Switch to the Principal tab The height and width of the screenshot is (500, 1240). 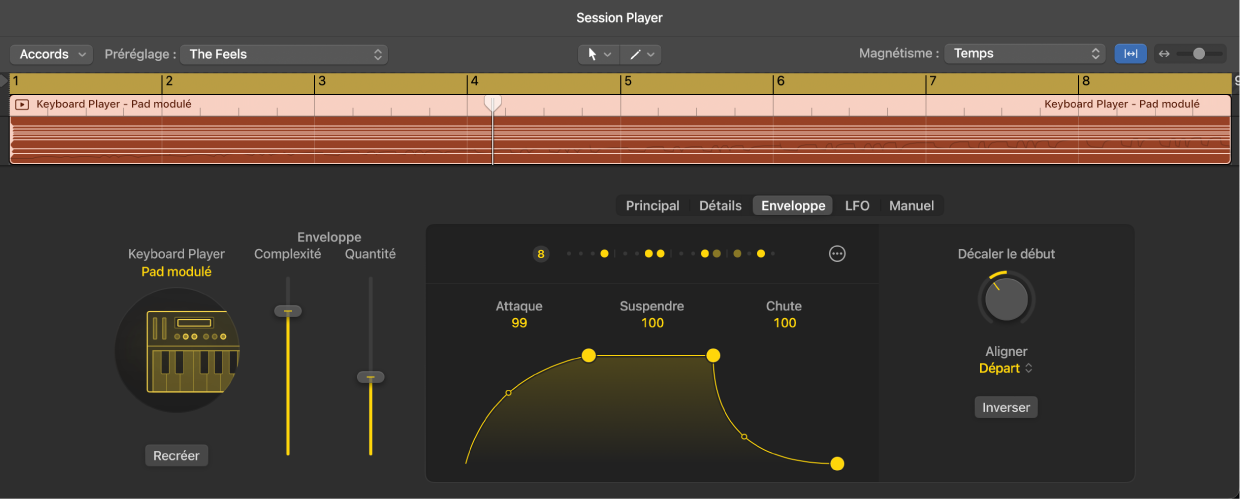point(652,206)
